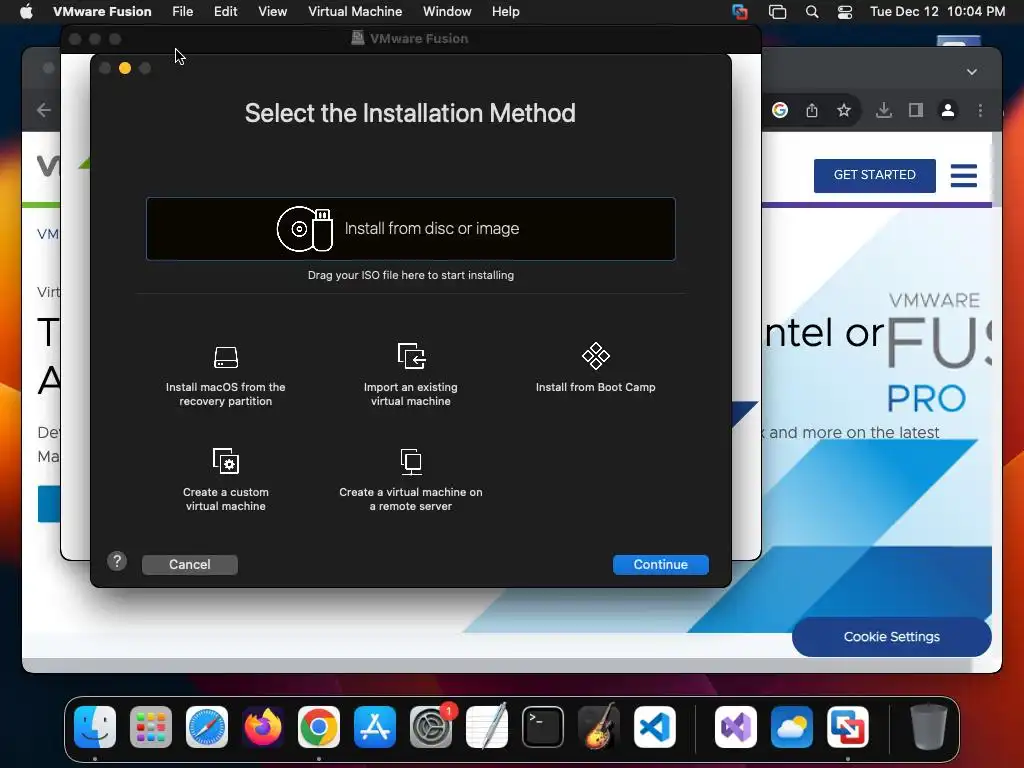Image resolution: width=1024 pixels, height=768 pixels.
Task: Open Safari from the Dock
Action: click(x=207, y=727)
